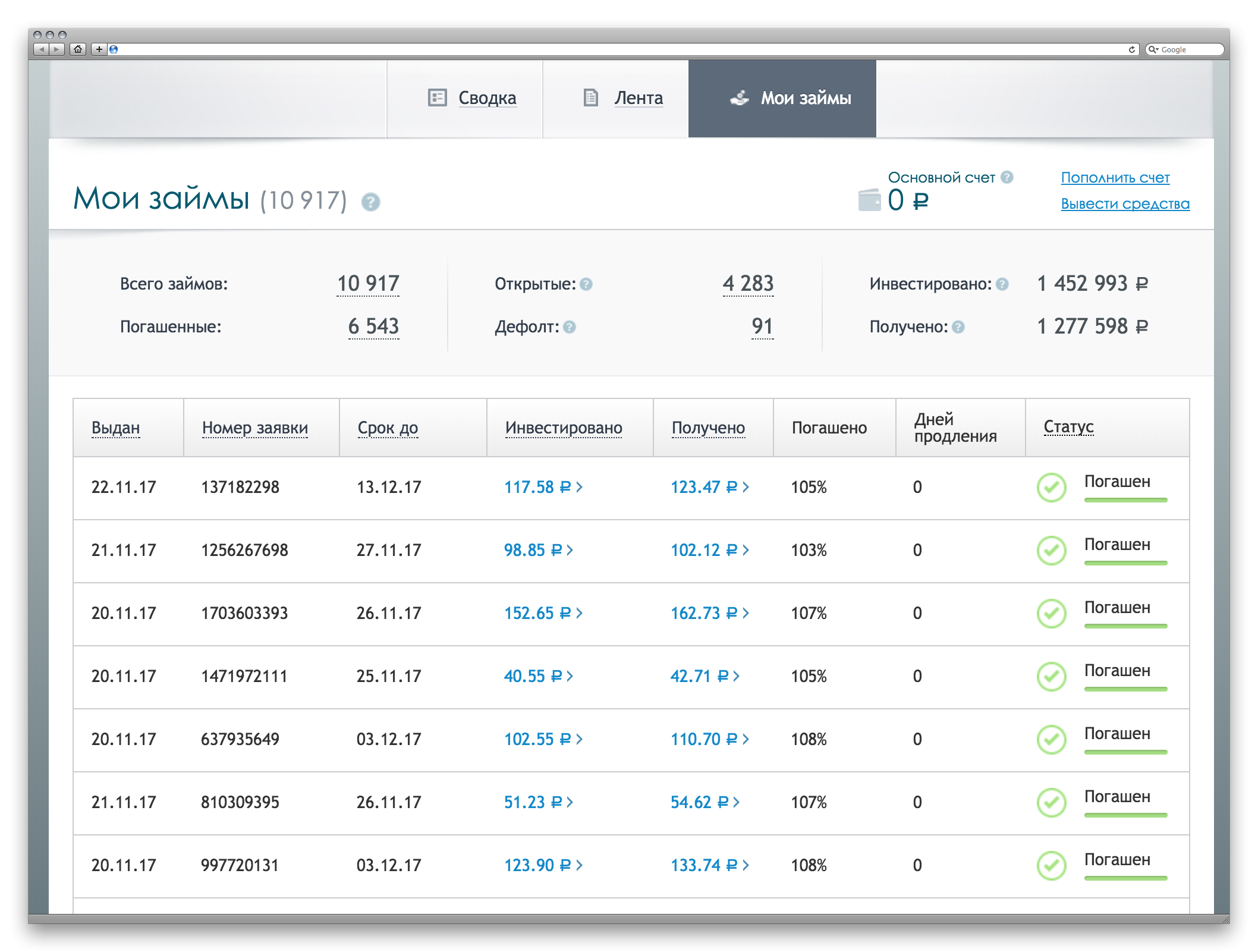Click received total 1 277 598 ₽
Screen dimensions: 1258x952
[1092, 326]
